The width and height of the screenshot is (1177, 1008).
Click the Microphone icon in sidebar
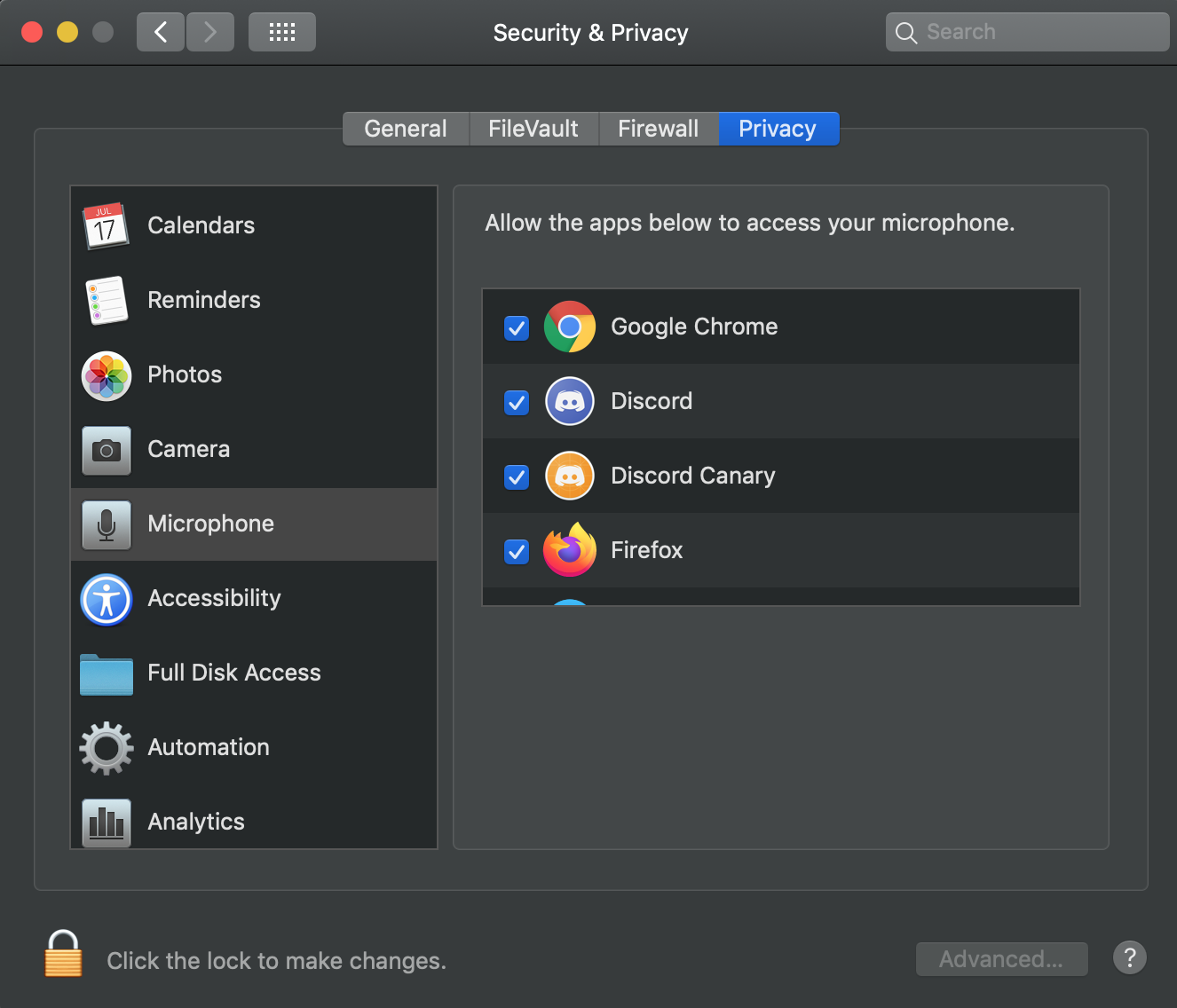tap(107, 524)
